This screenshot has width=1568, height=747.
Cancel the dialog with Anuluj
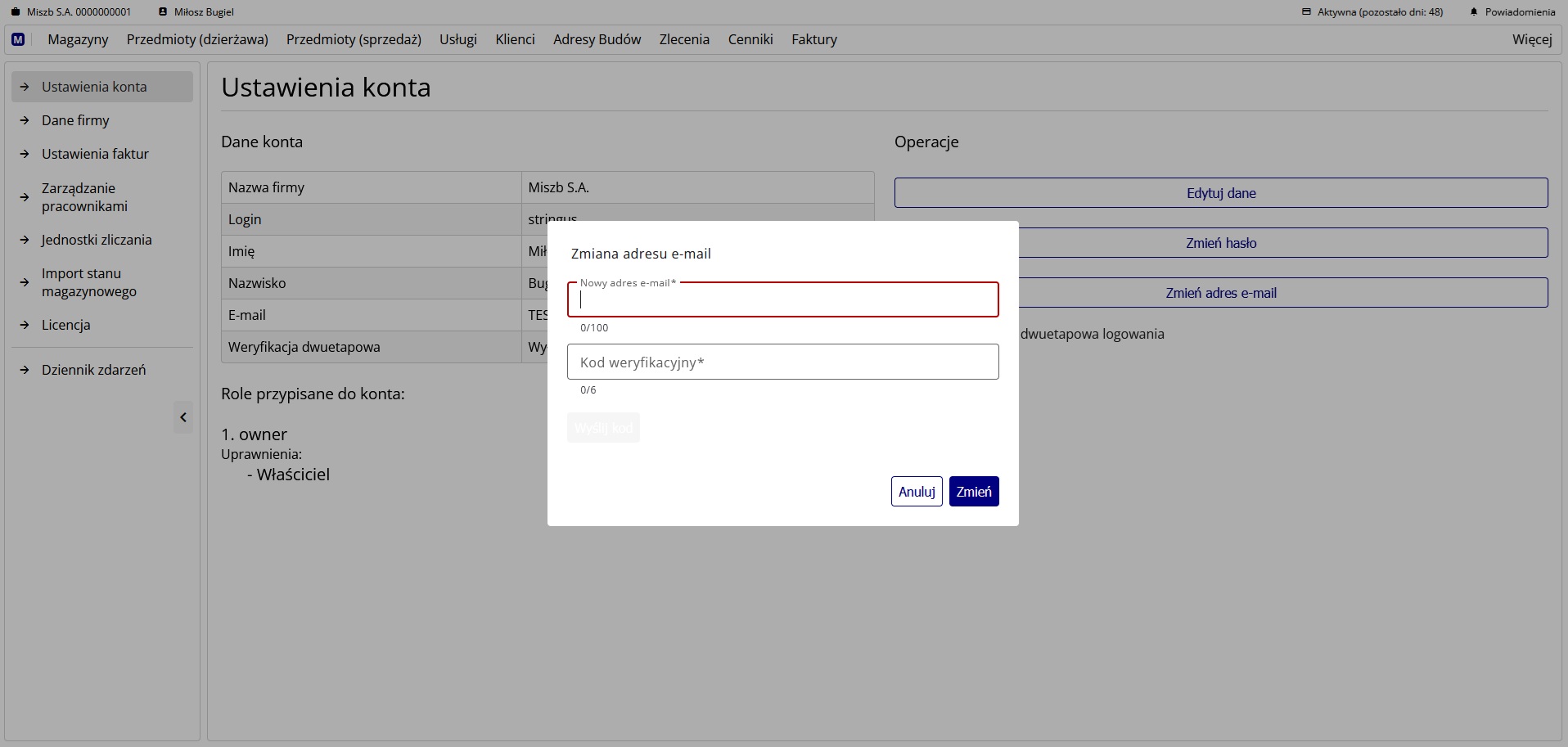tap(917, 491)
